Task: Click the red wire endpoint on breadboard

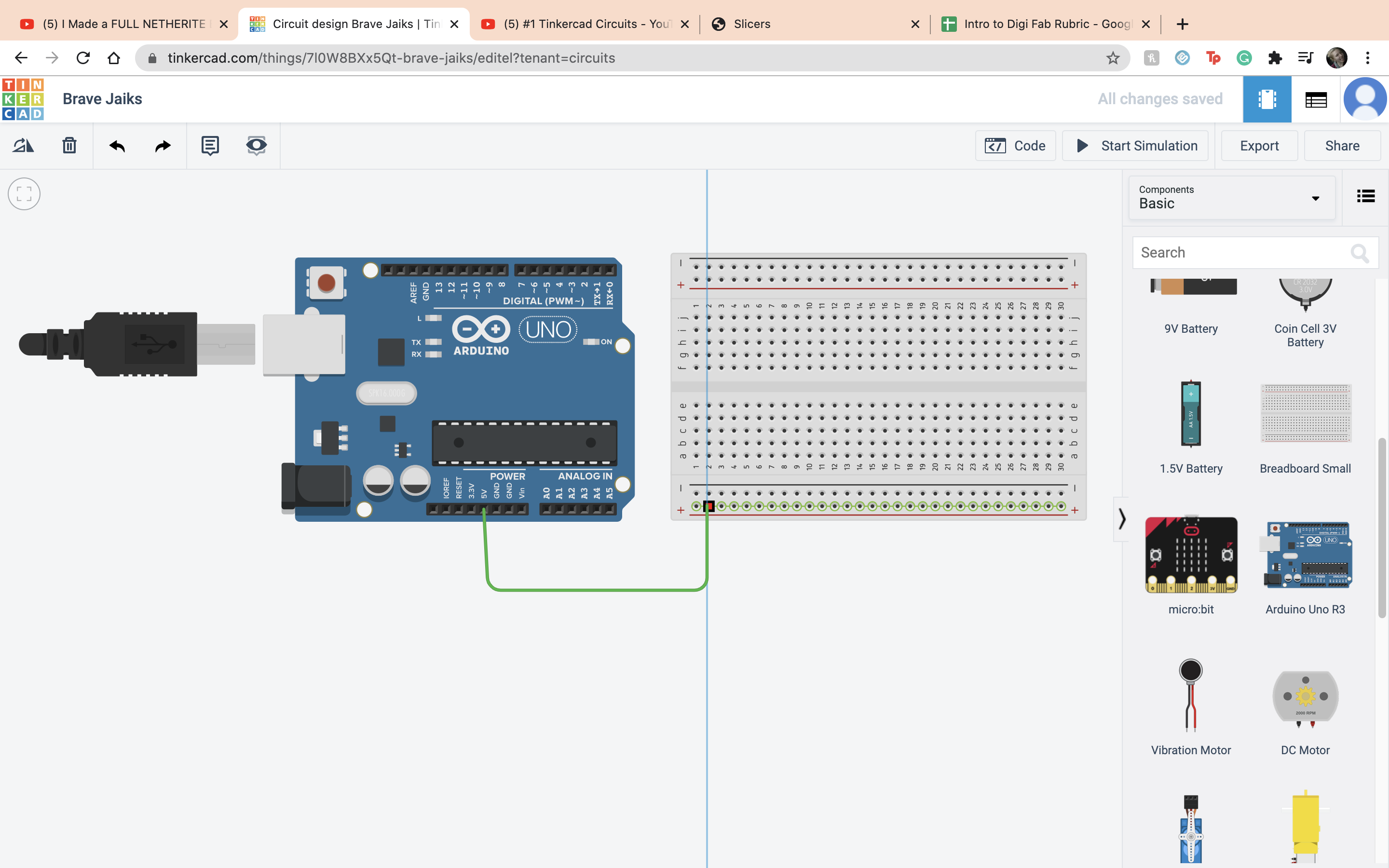Action: pos(709,506)
